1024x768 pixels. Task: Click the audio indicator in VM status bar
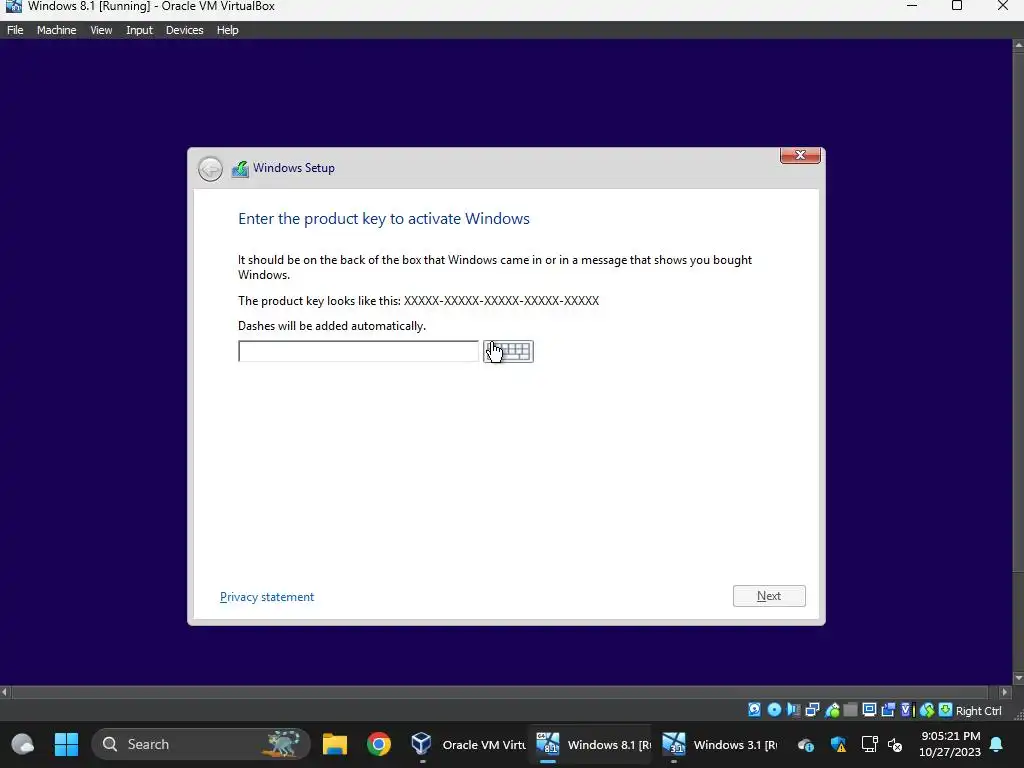tap(793, 710)
